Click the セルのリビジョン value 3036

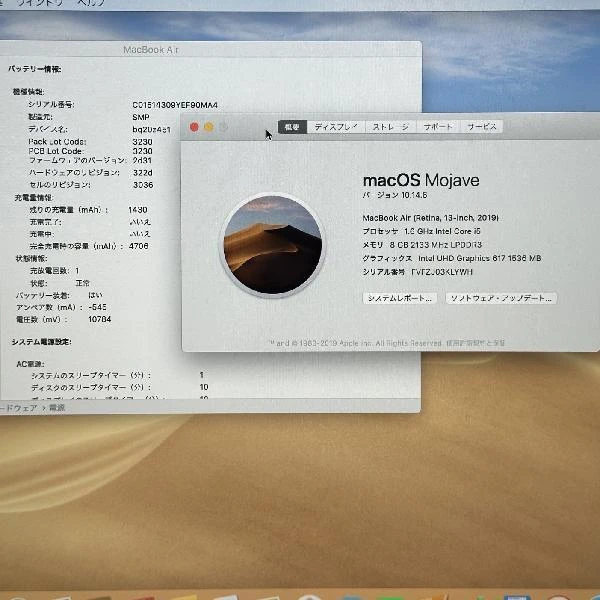tap(143, 185)
